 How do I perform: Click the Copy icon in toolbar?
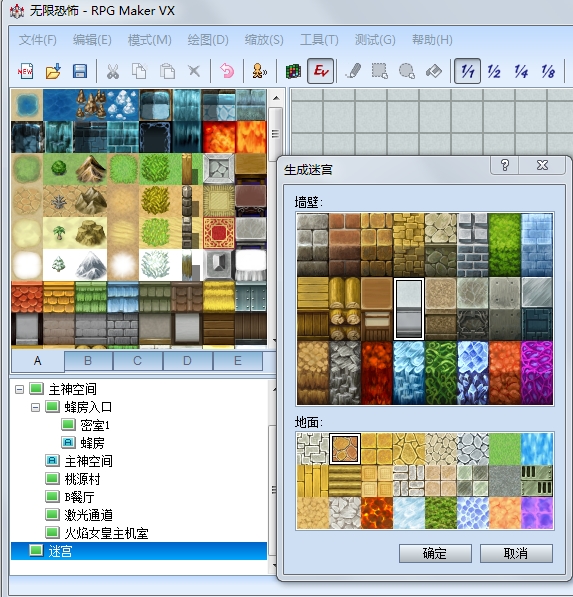click(x=139, y=71)
